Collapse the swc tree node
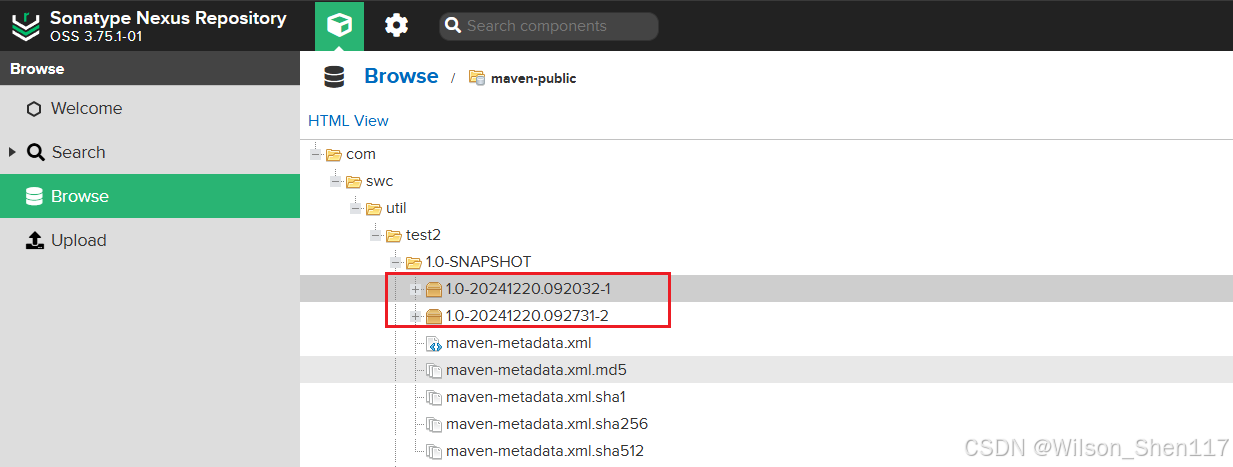Viewport: 1233px width, 467px height. coord(336,181)
